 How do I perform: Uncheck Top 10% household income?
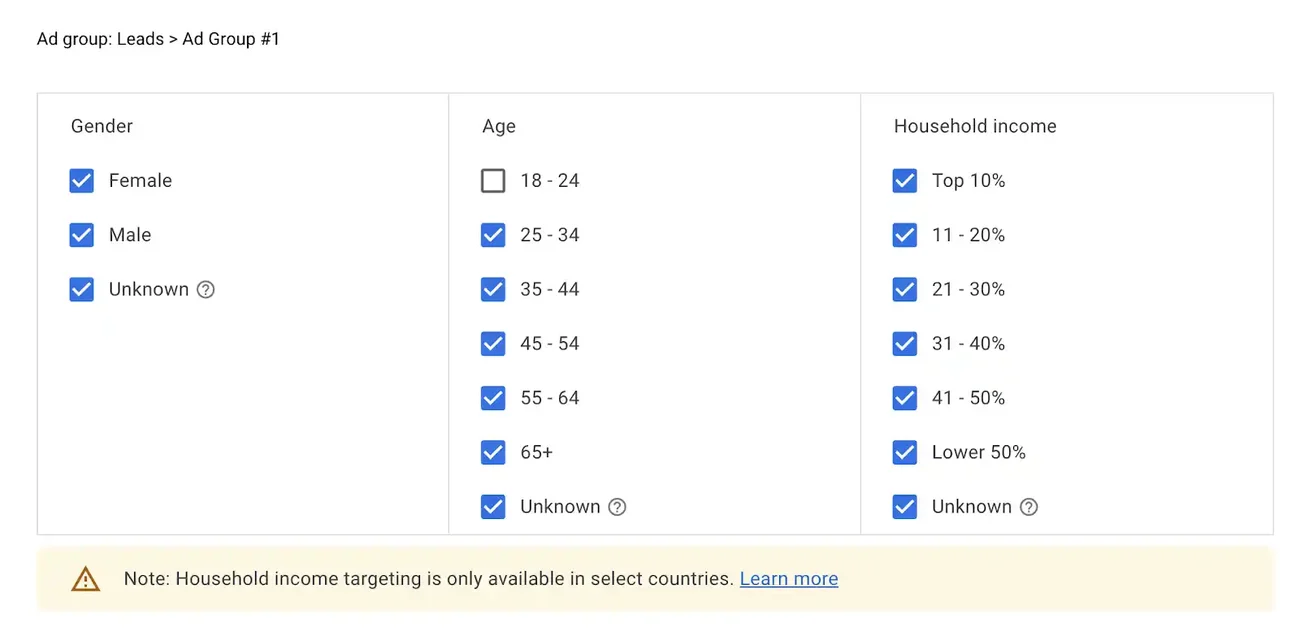click(x=905, y=181)
